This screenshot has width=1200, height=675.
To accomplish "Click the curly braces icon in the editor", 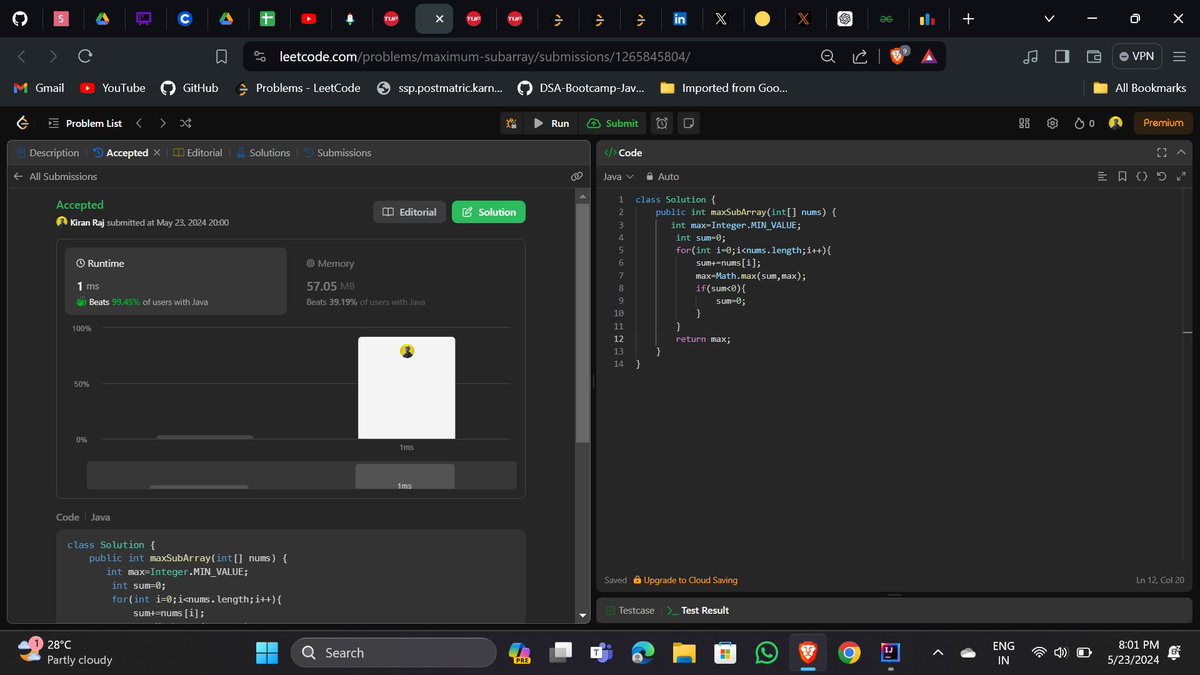I will click(x=1142, y=176).
